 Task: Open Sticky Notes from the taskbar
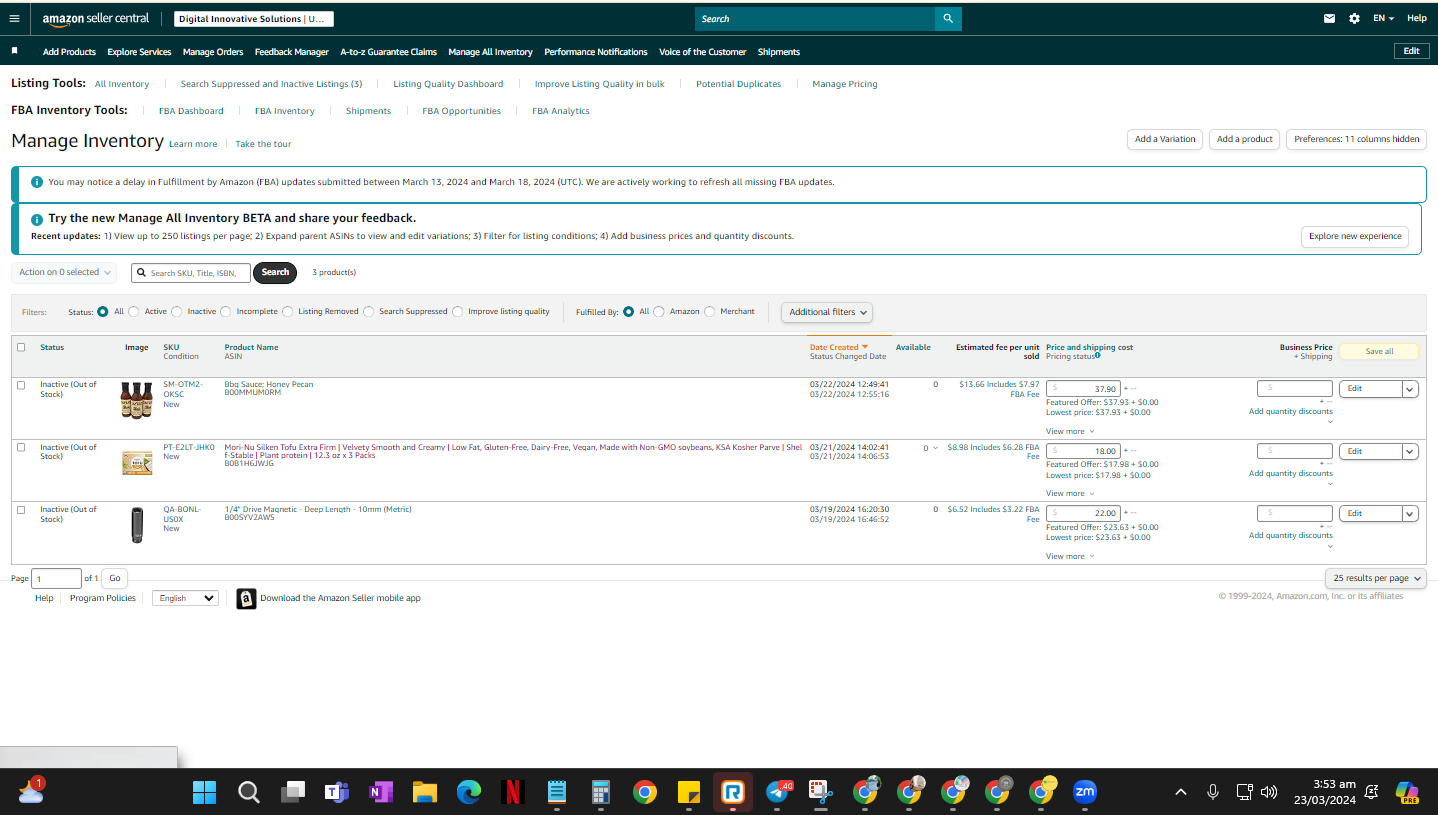click(688, 792)
